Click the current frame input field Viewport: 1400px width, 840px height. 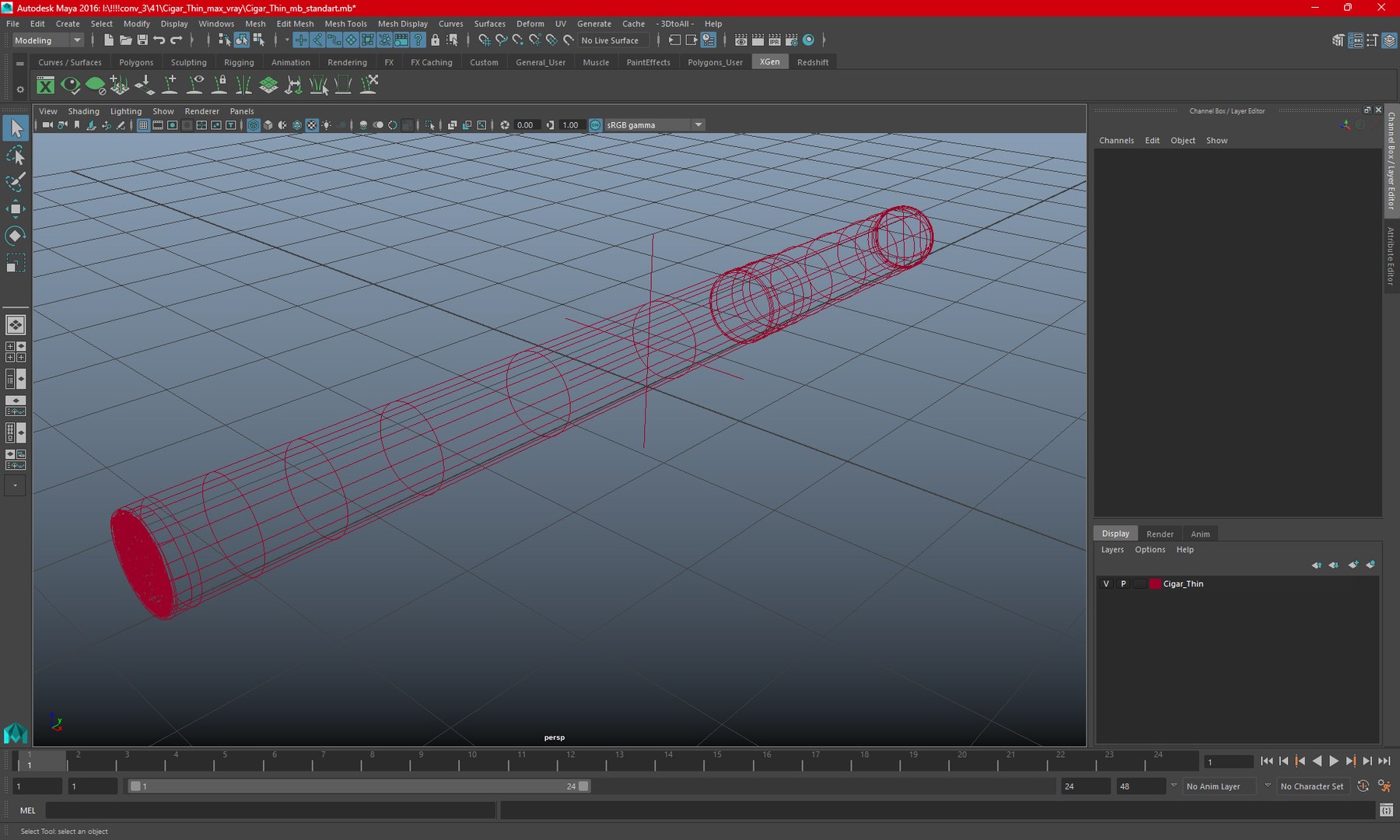pyautogui.click(x=1229, y=762)
